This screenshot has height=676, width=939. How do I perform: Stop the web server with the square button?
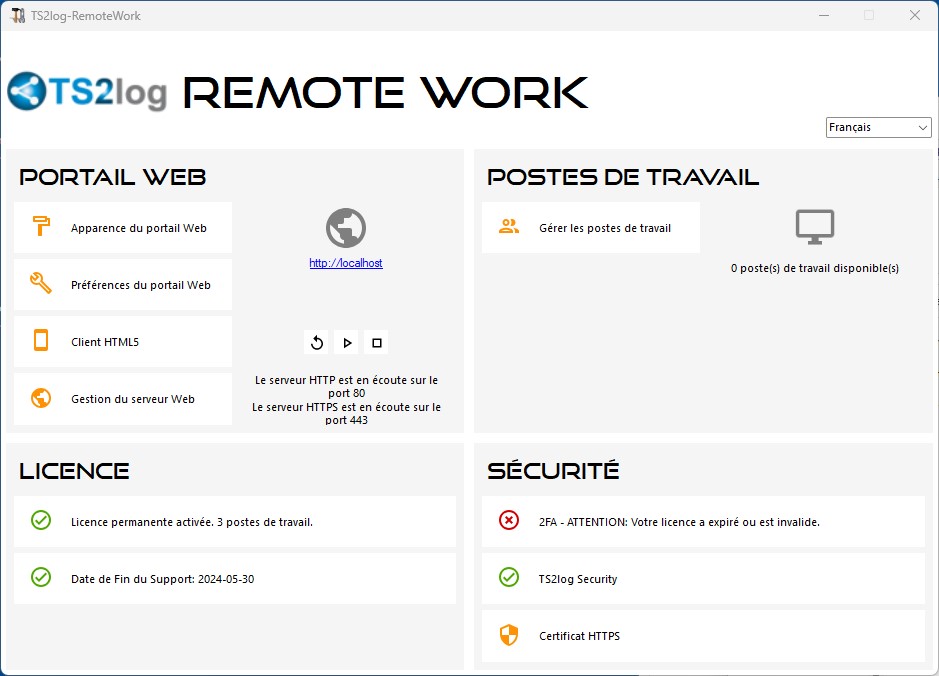(x=377, y=342)
